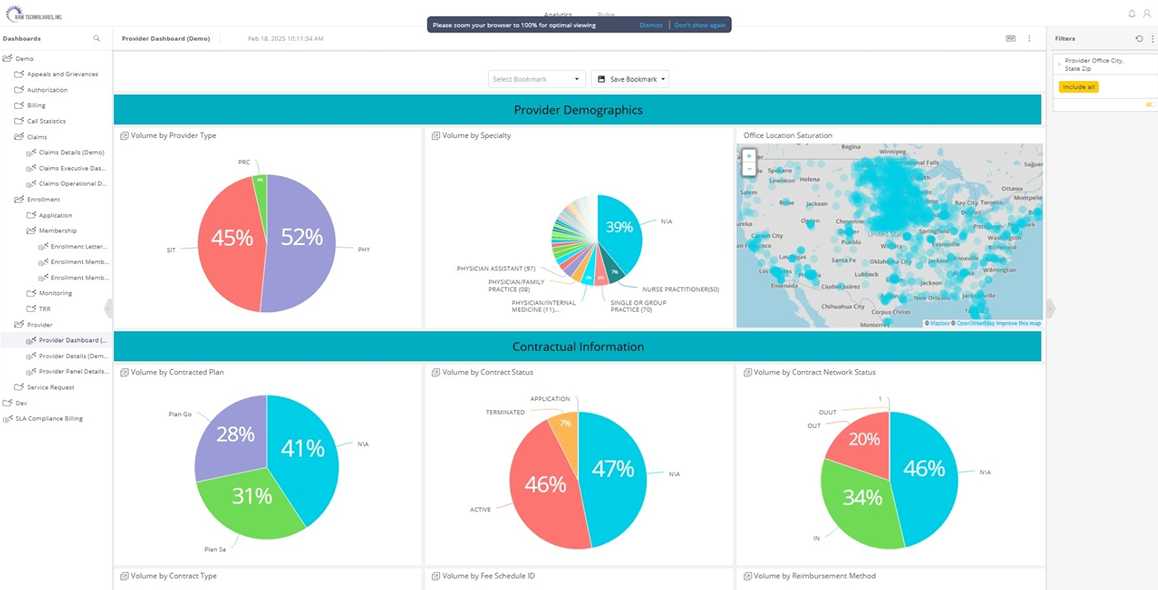Zoom in on the Office Location map

point(749,156)
